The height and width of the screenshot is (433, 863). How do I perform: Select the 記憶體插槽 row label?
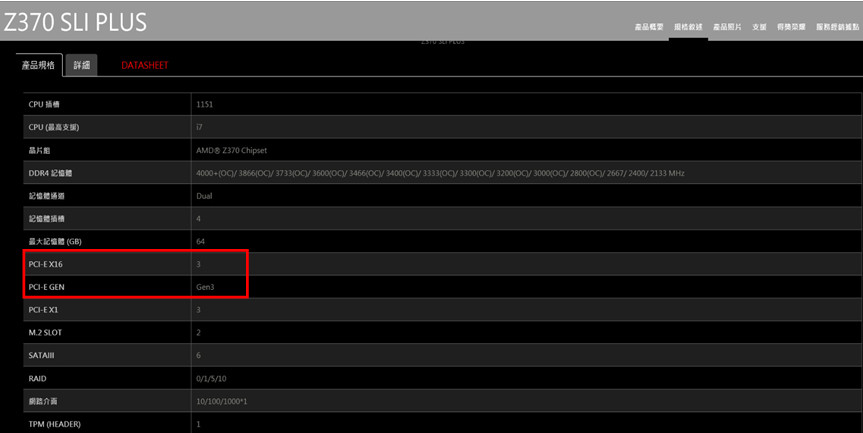(x=46, y=219)
